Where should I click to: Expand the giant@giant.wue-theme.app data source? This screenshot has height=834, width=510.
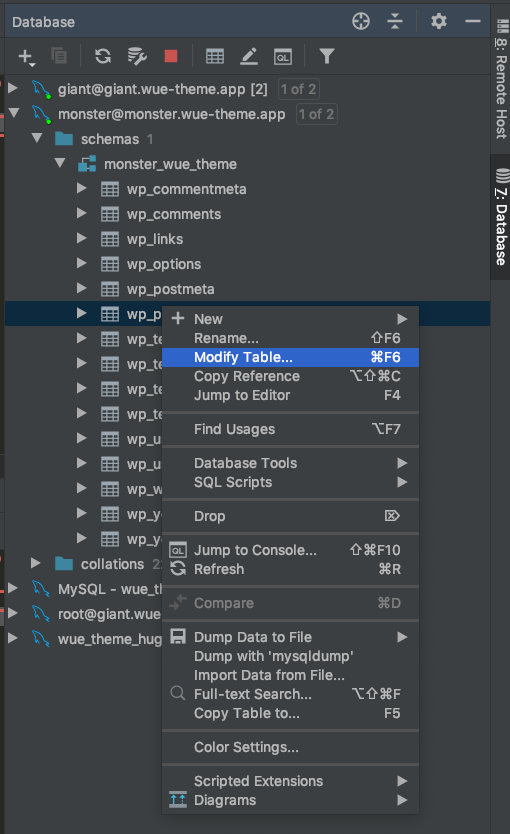point(13,88)
